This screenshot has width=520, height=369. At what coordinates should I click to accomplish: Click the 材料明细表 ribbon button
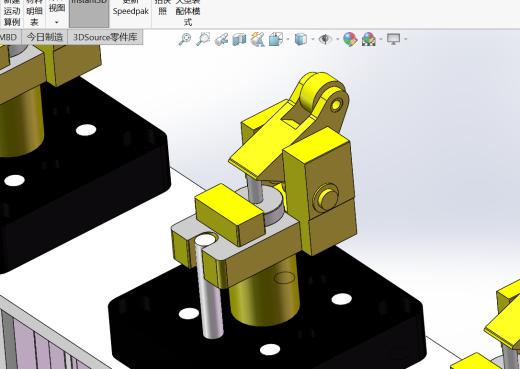point(34,13)
